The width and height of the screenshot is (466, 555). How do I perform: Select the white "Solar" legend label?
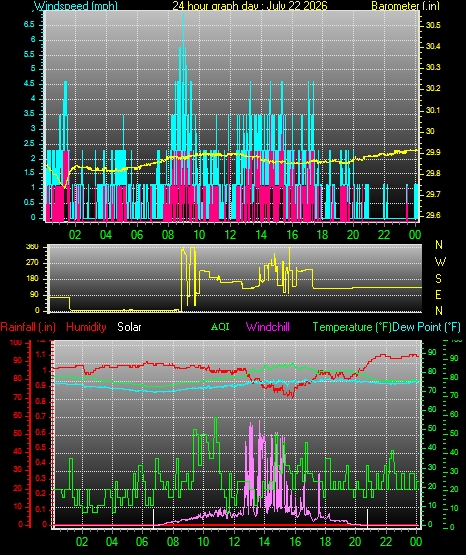(x=129, y=327)
